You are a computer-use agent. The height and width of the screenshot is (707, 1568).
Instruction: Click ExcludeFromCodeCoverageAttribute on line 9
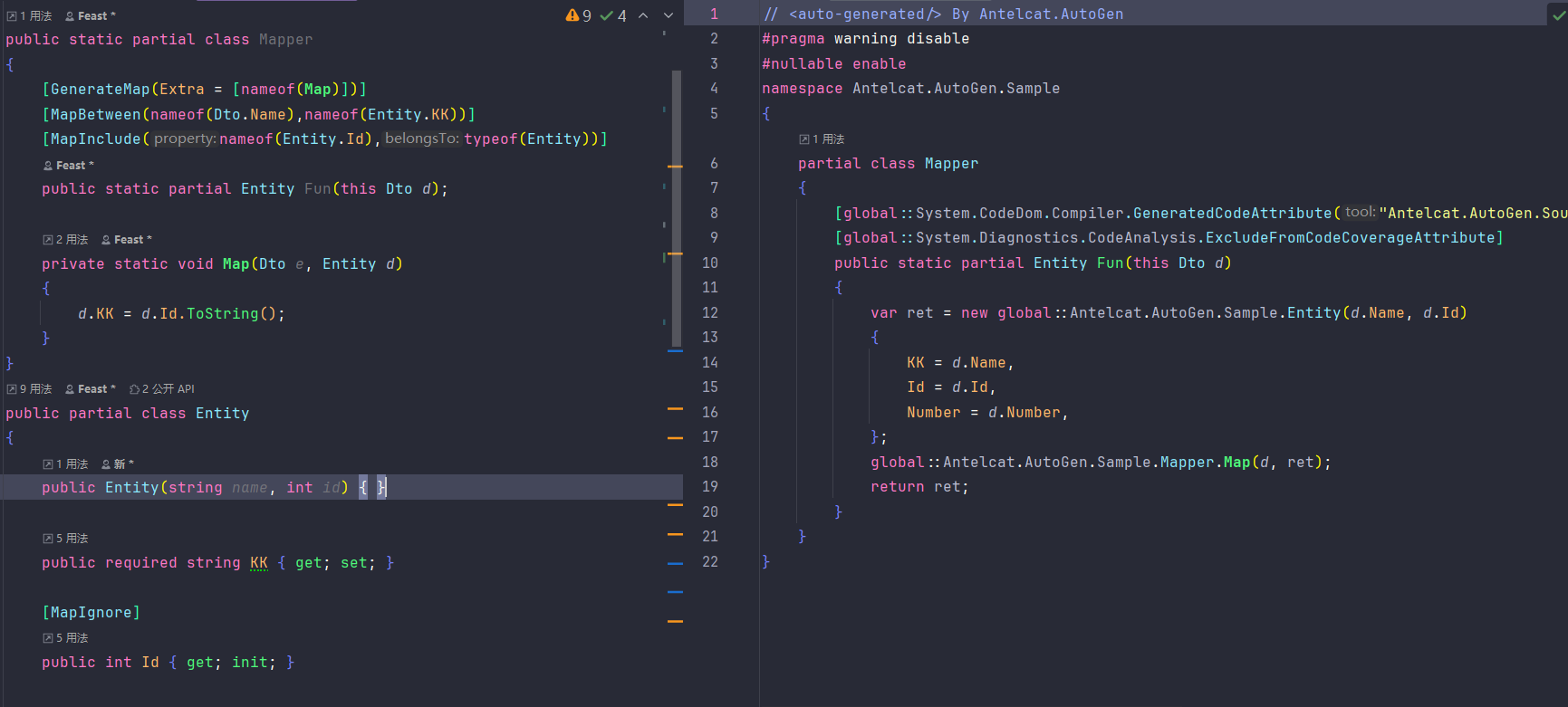[x=1351, y=237]
